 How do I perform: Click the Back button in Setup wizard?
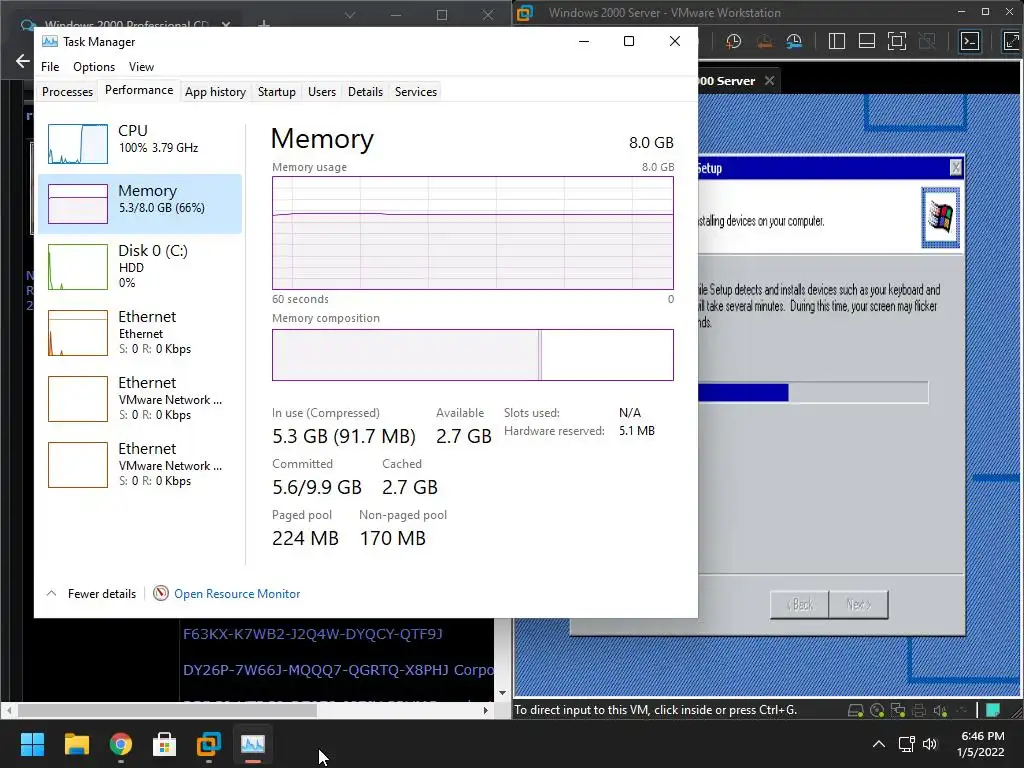(x=799, y=604)
